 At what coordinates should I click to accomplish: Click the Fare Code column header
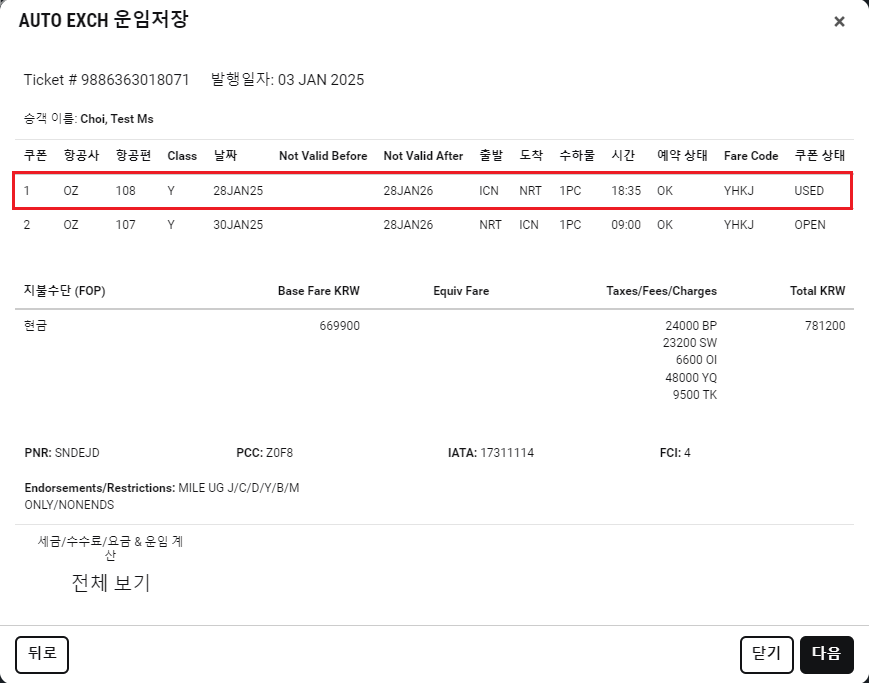(750, 156)
